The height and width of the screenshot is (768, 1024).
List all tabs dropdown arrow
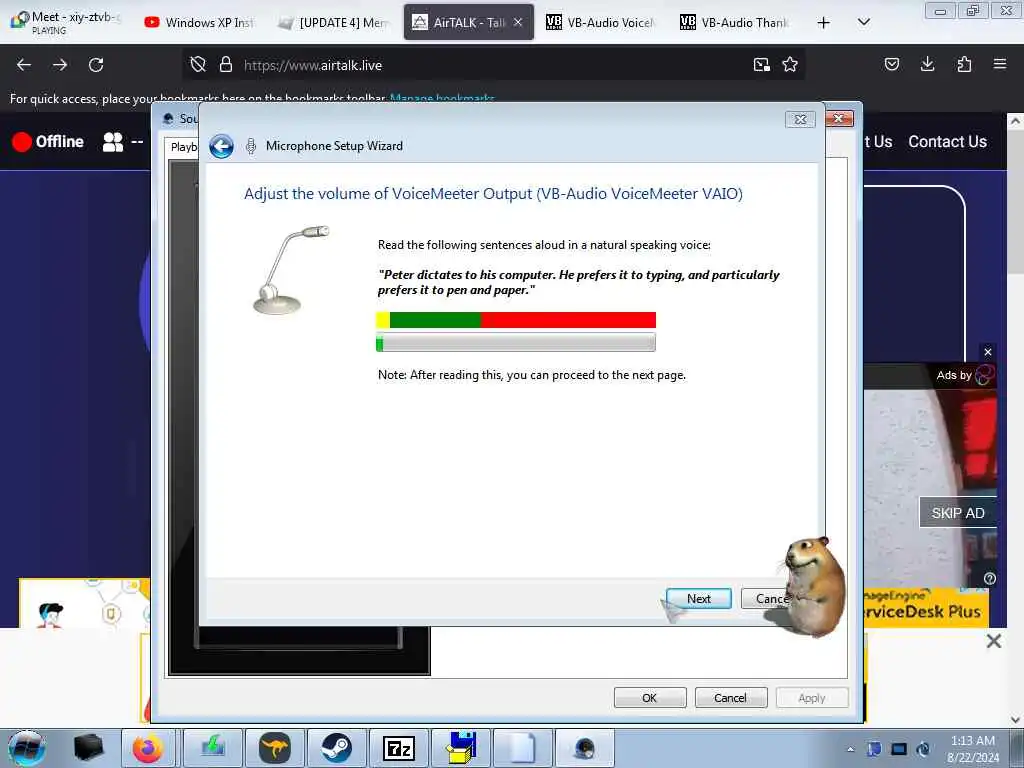(863, 22)
